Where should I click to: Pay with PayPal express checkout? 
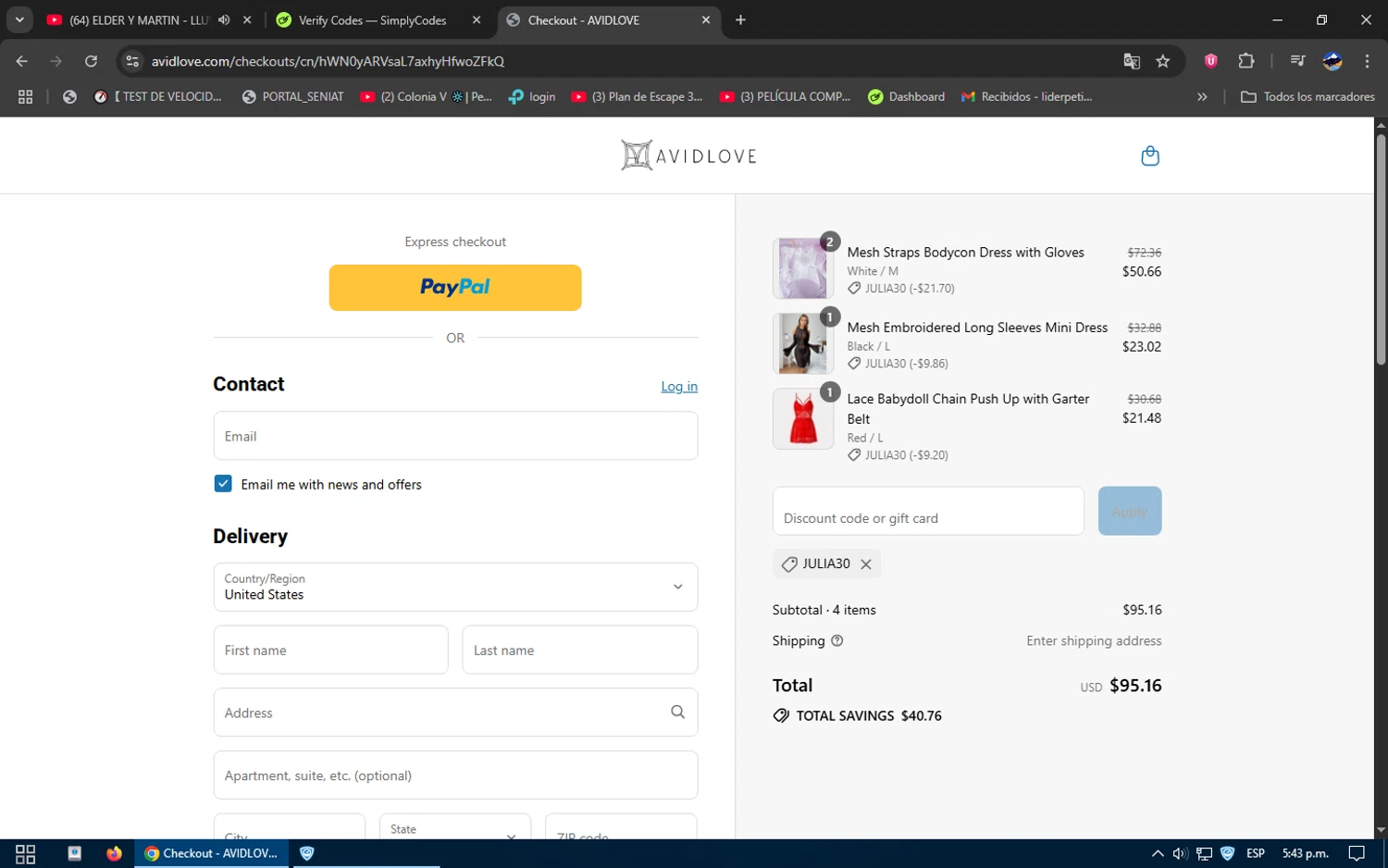click(455, 288)
